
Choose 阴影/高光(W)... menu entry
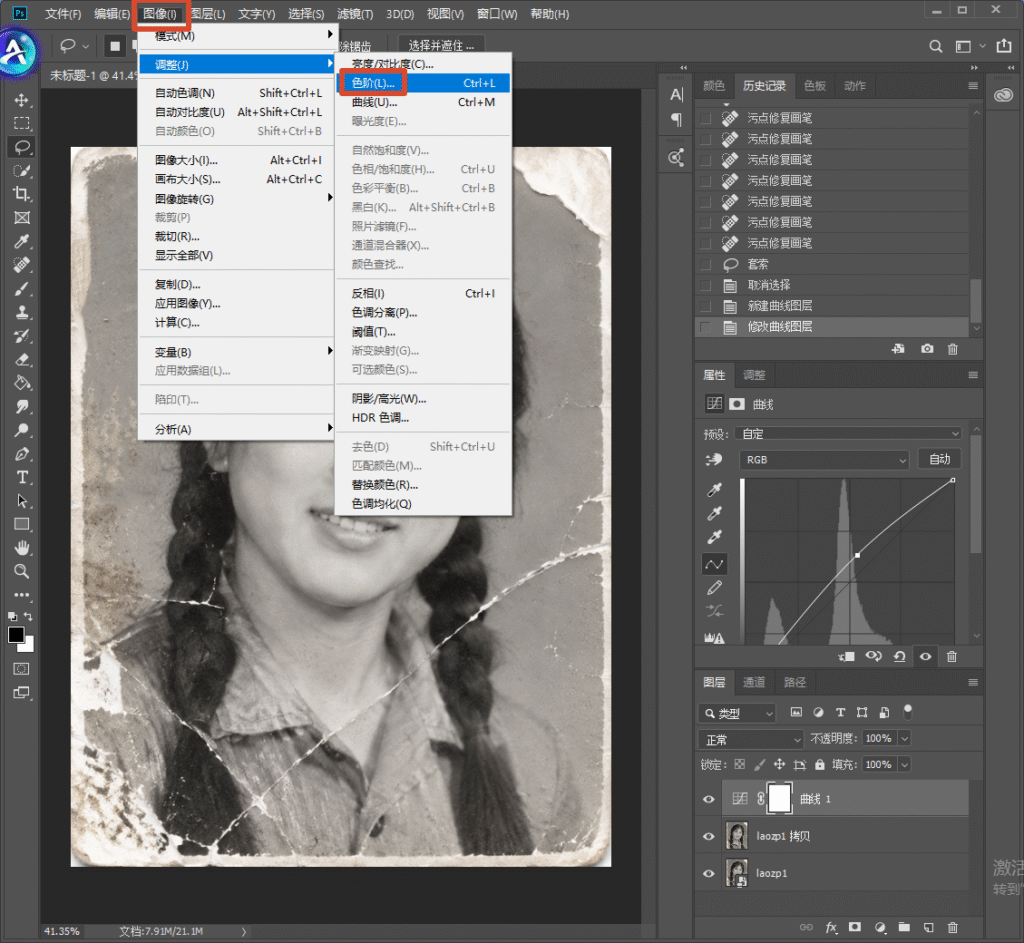pyautogui.click(x=423, y=398)
